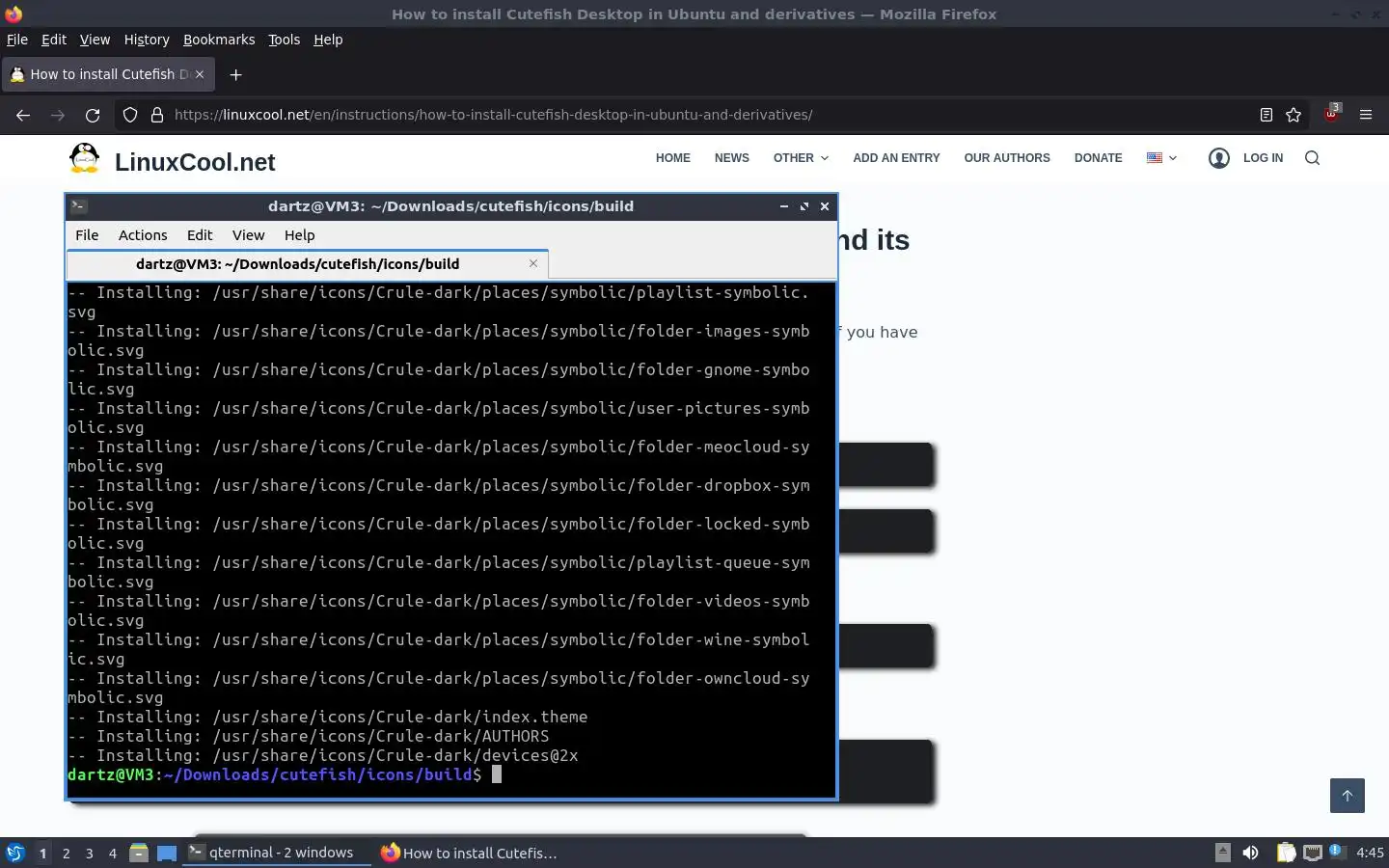Go to NEWS in the site navigation

[x=732, y=158]
